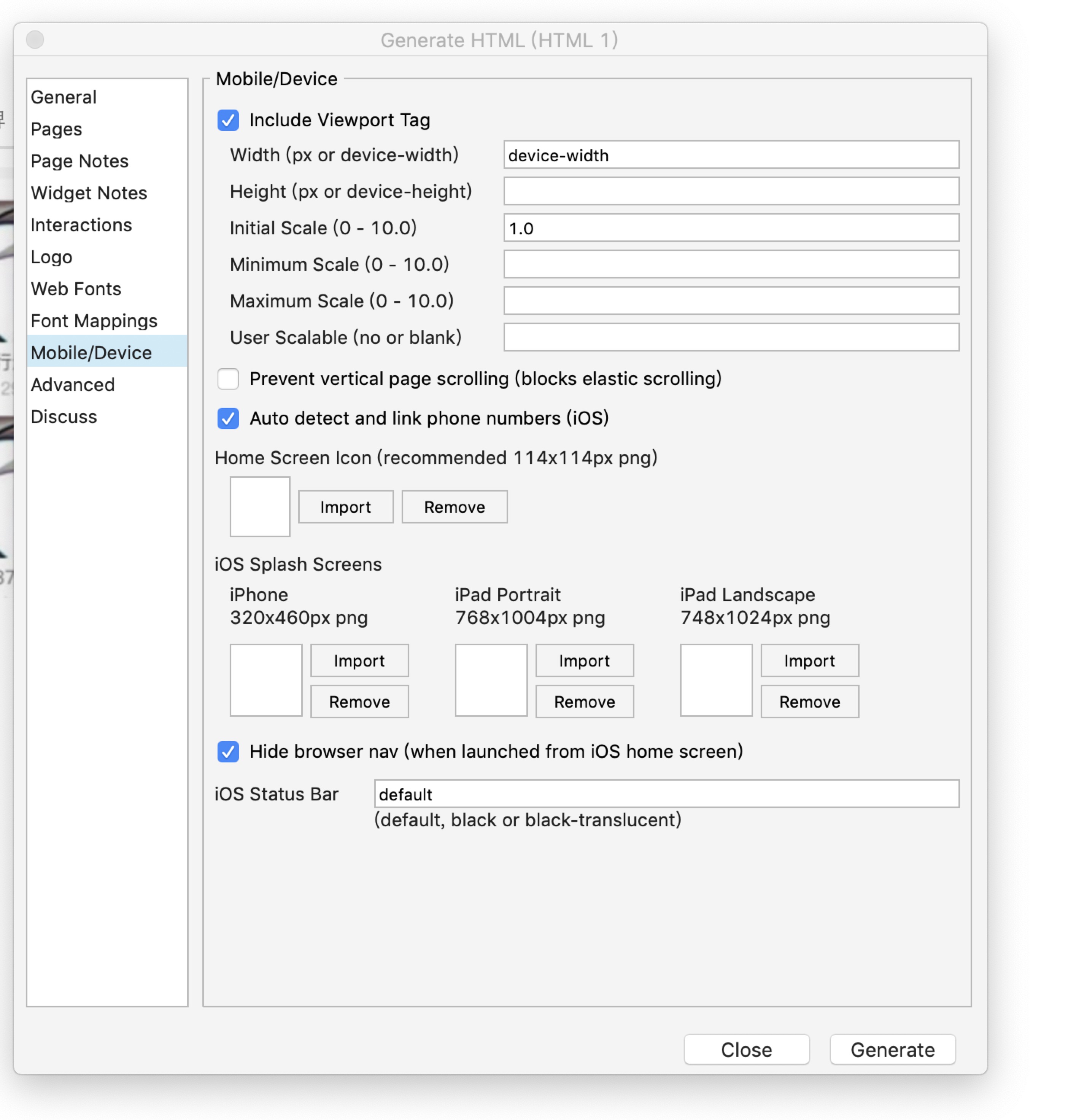Focus the iOS Status Bar field
Viewport: 1068px width, 1120px height.
[666, 794]
